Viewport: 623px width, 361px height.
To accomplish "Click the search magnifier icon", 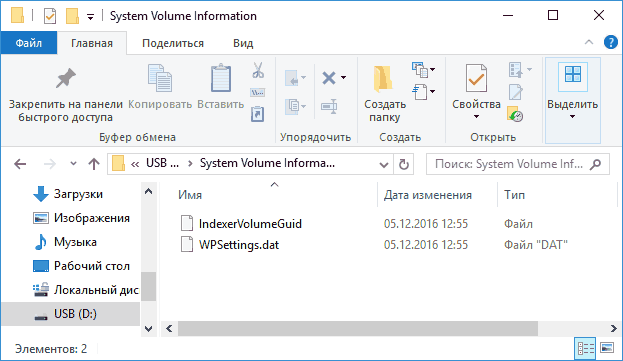I will (595, 164).
